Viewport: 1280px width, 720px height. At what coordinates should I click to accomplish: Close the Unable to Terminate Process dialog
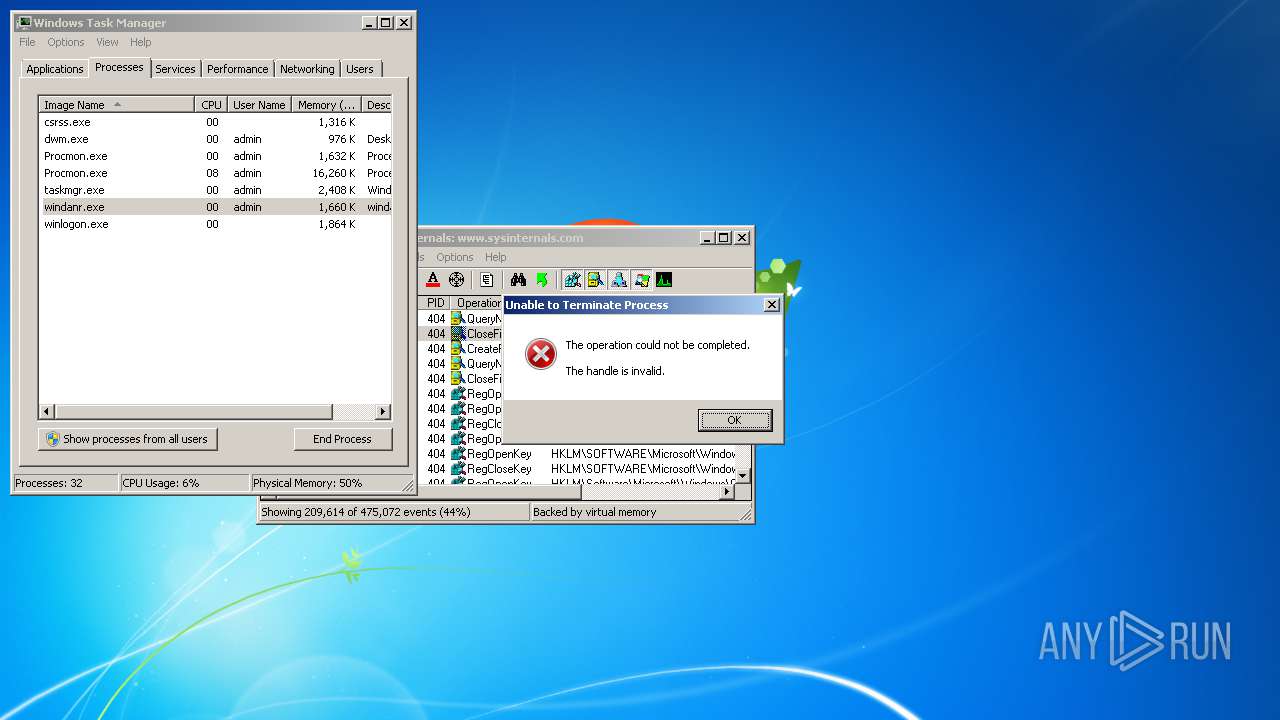point(771,305)
